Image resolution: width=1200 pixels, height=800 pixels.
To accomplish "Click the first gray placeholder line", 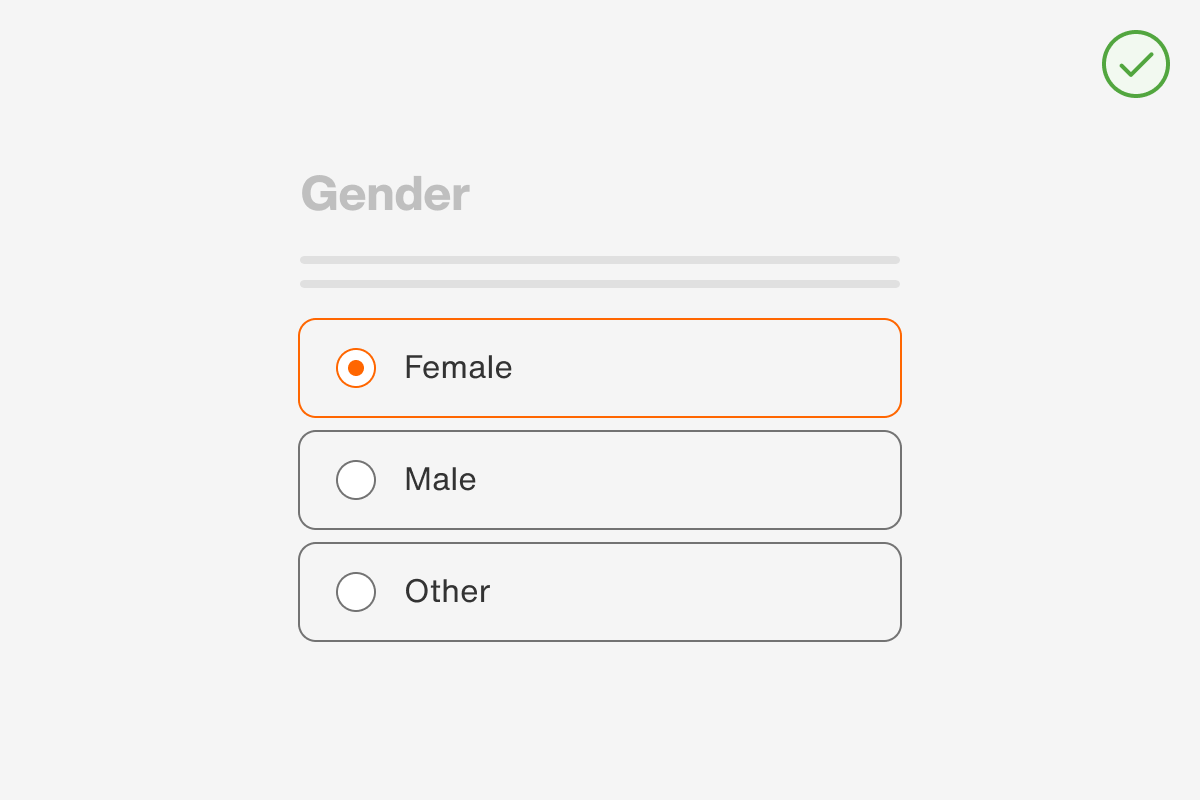I will coord(600,260).
